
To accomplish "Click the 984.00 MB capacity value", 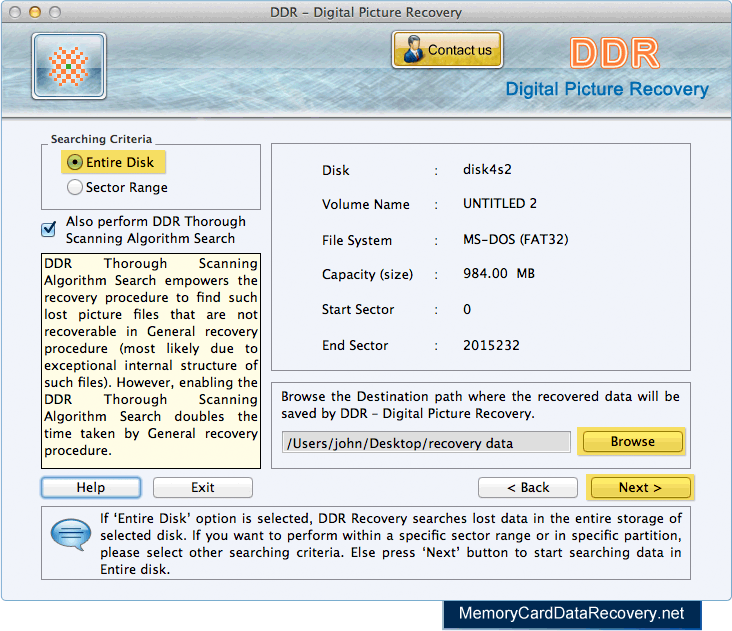I will [x=499, y=273].
